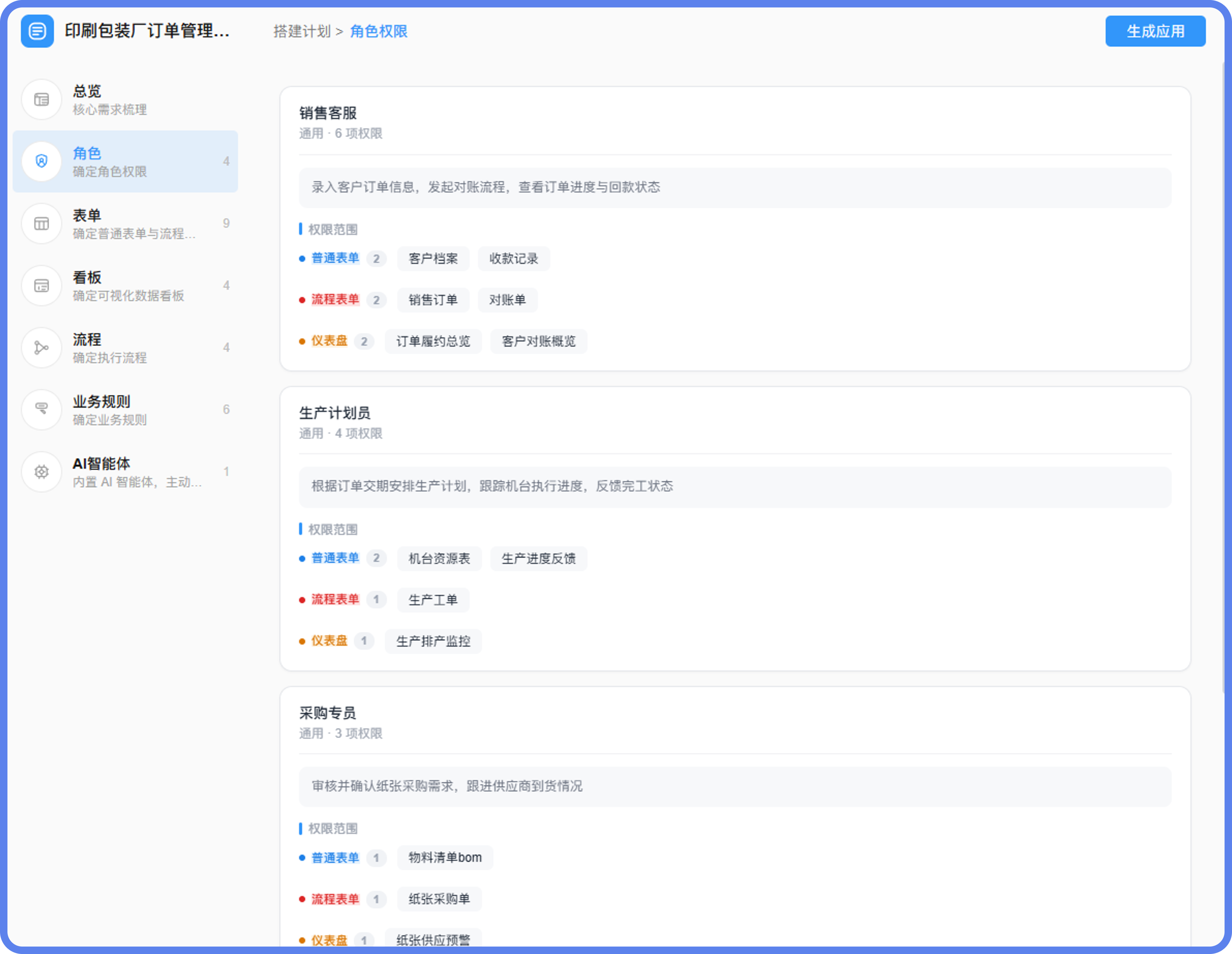Click the 收款记录 tag
The height and width of the screenshot is (954, 1232).
(514, 258)
